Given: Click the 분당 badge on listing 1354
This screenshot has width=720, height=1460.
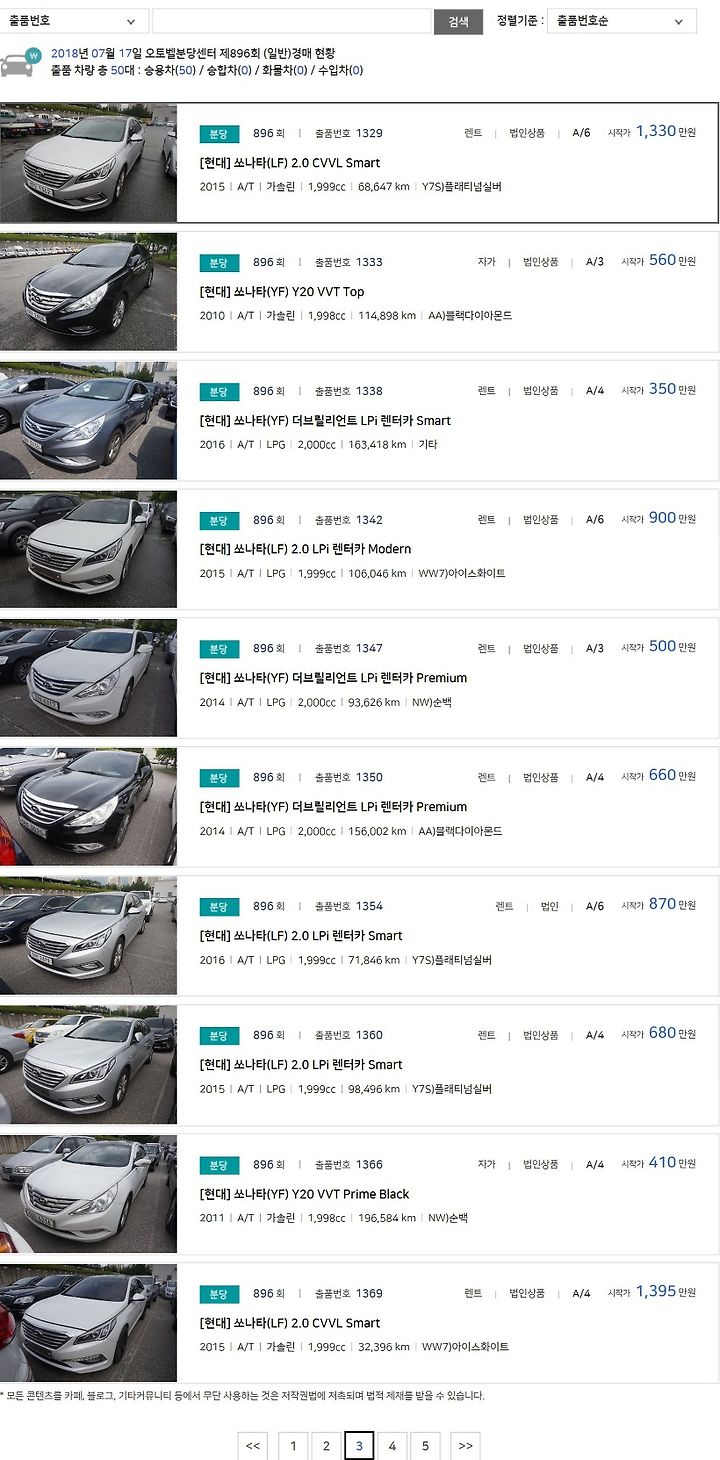Looking at the screenshot, I should [x=218, y=907].
